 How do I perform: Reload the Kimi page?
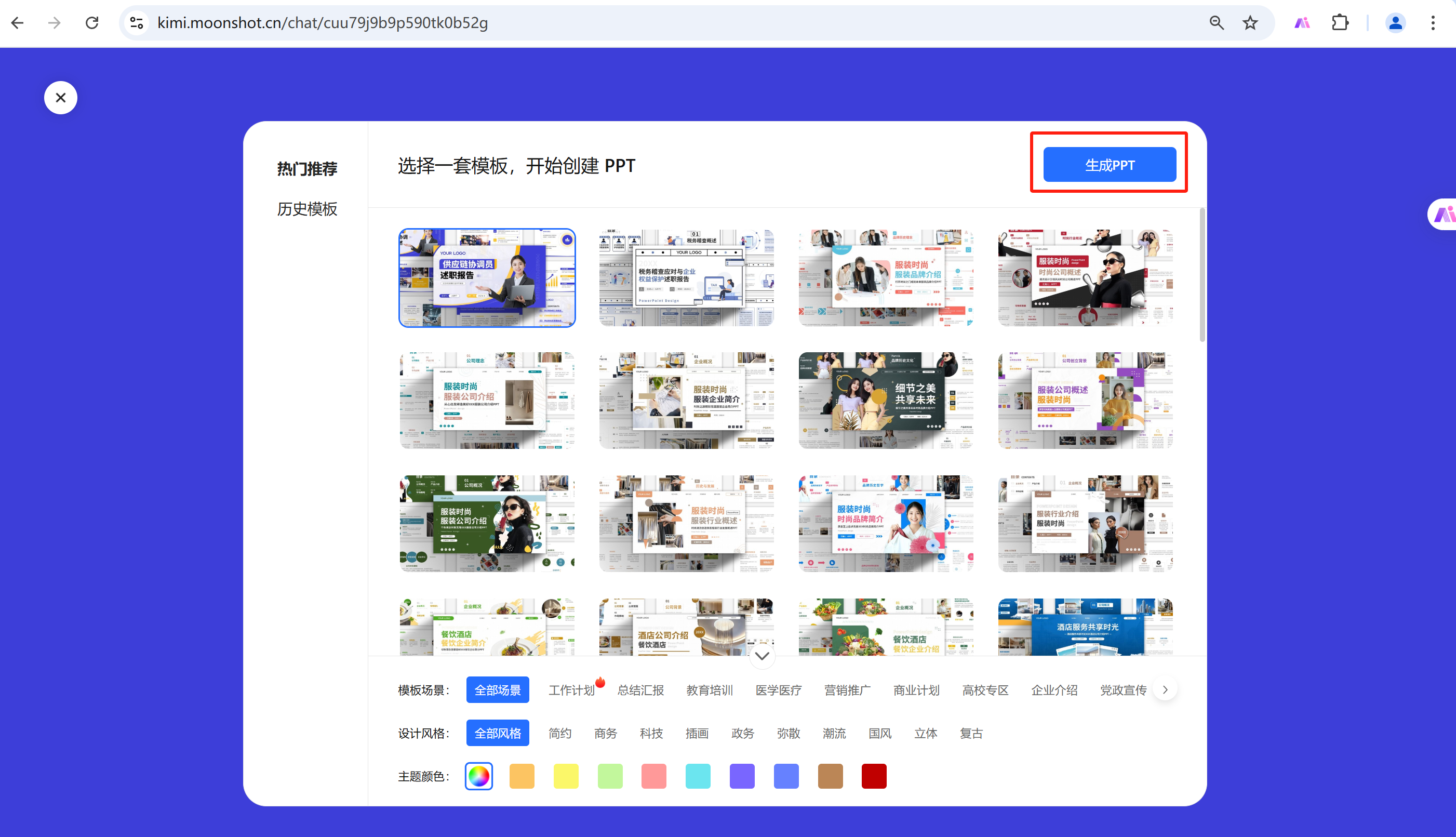92,23
